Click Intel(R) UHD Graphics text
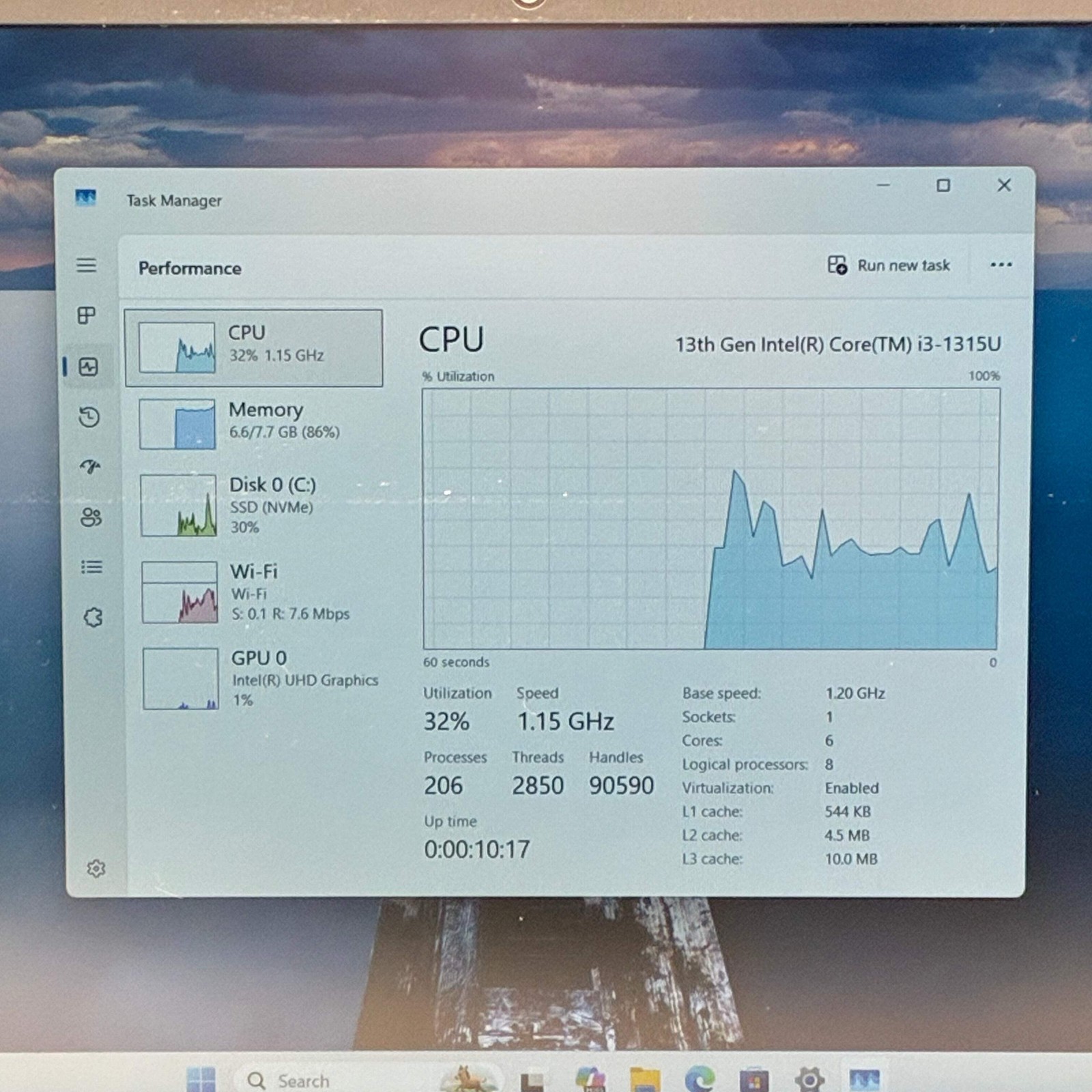This screenshot has width=1092, height=1092. point(305,680)
